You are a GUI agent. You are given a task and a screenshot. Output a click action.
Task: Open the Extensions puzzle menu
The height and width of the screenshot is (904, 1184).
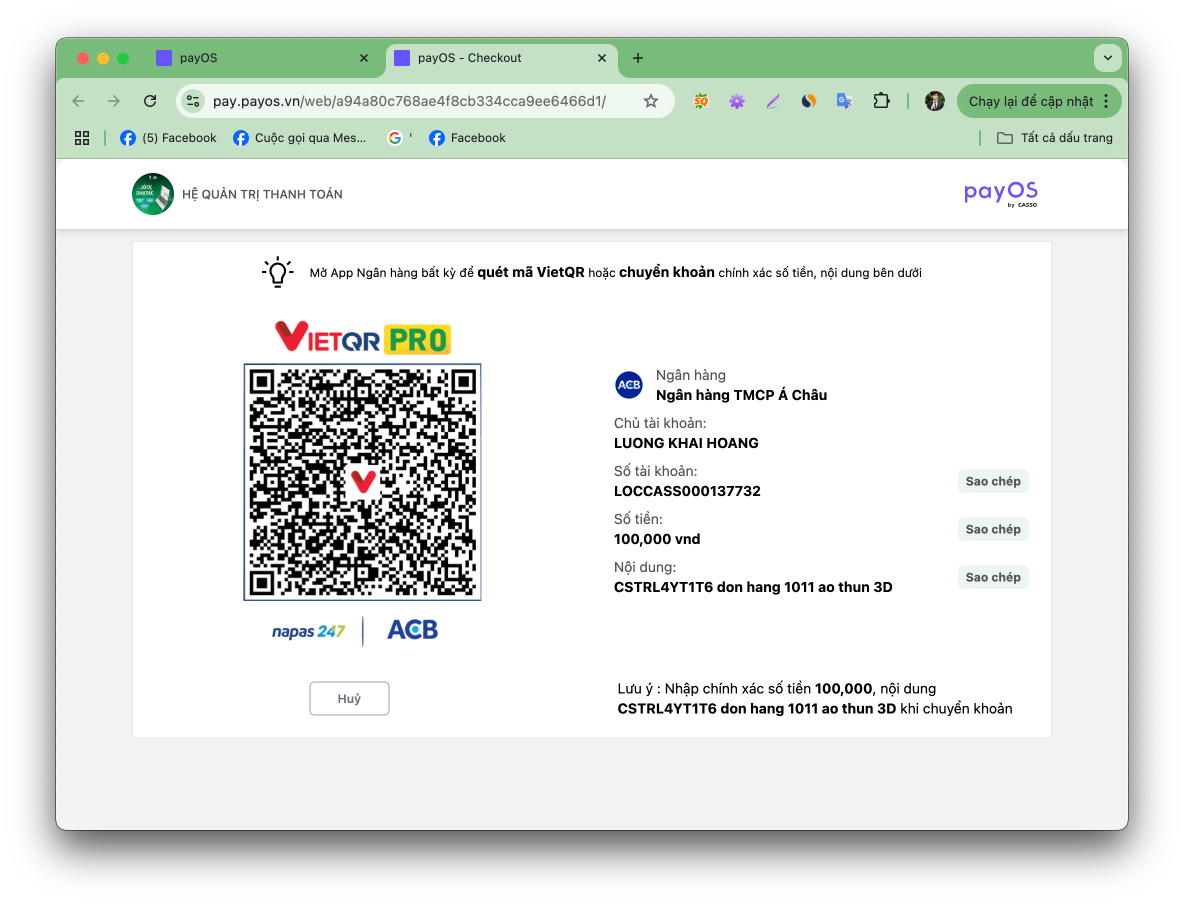(x=881, y=101)
